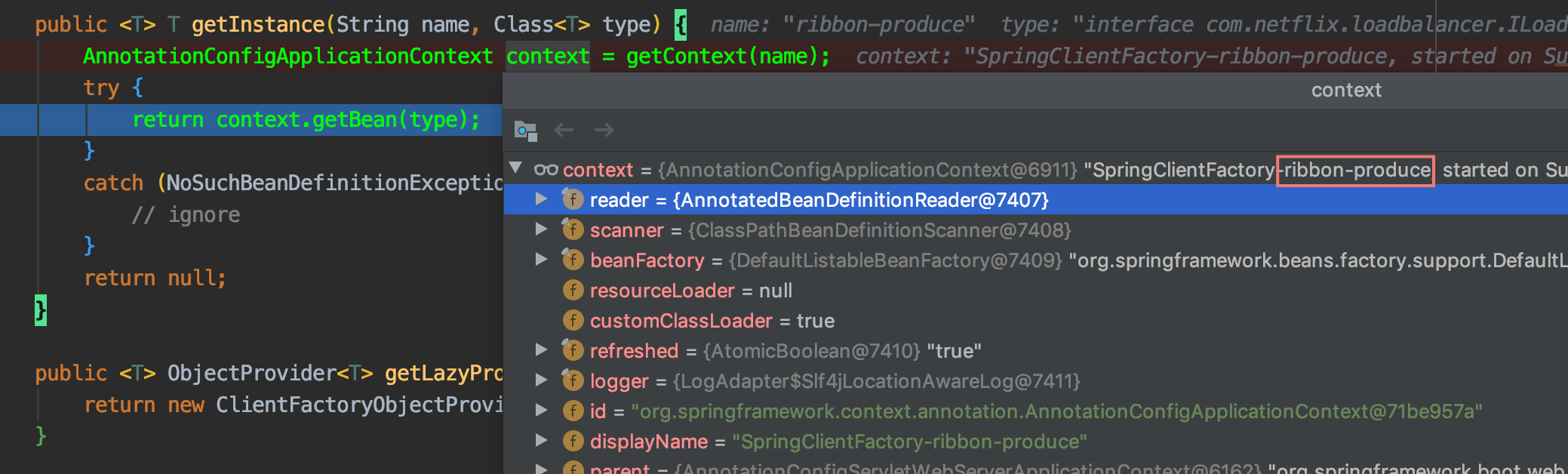Viewport: 1568px width, 474px height.
Task: Click the field icon beside the id entry
Action: tap(573, 411)
